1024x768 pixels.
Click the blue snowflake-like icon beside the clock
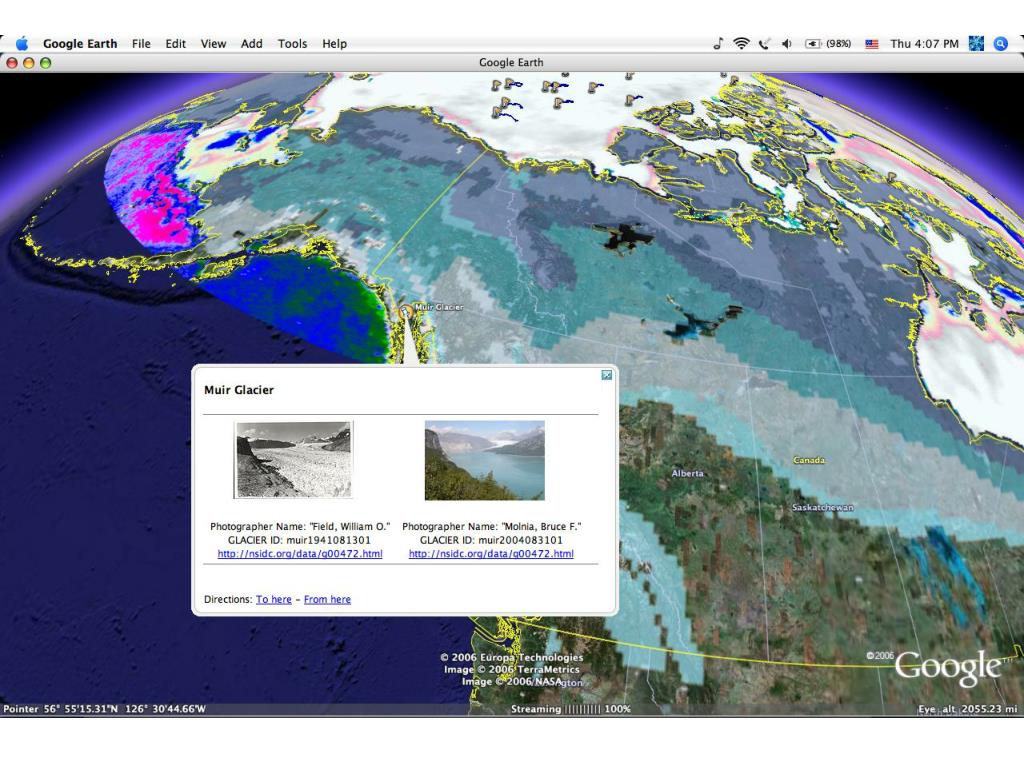coord(976,44)
